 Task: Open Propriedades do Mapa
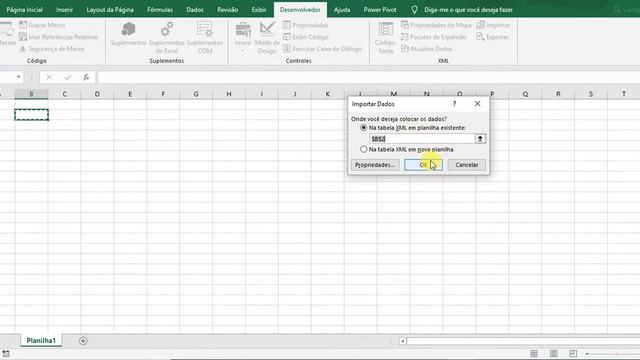(436, 25)
